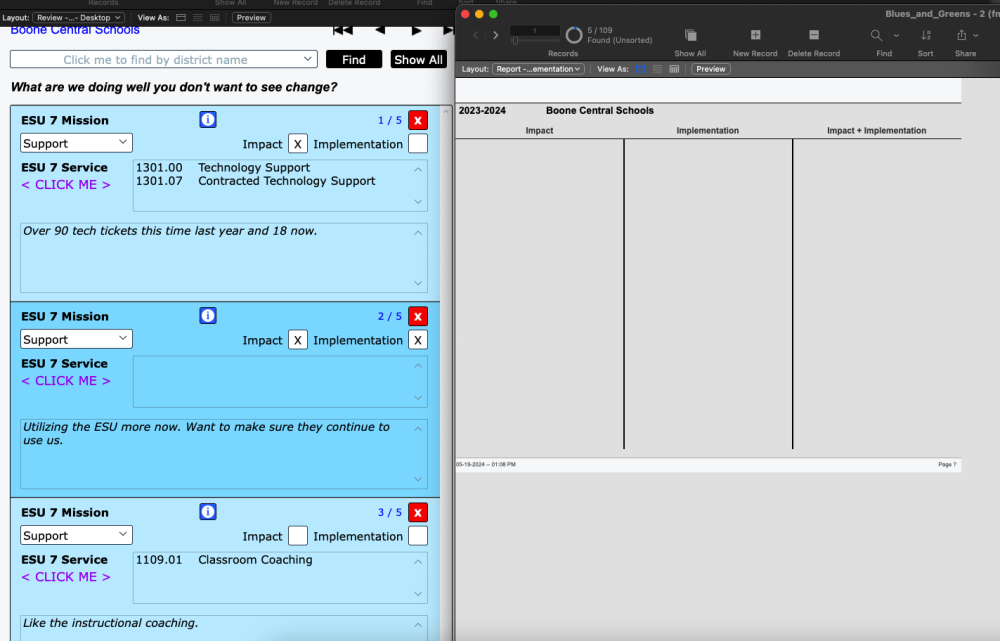Screen dimensions: 1000x641
Task: Check the Impact box on third entry
Action: click(298, 536)
